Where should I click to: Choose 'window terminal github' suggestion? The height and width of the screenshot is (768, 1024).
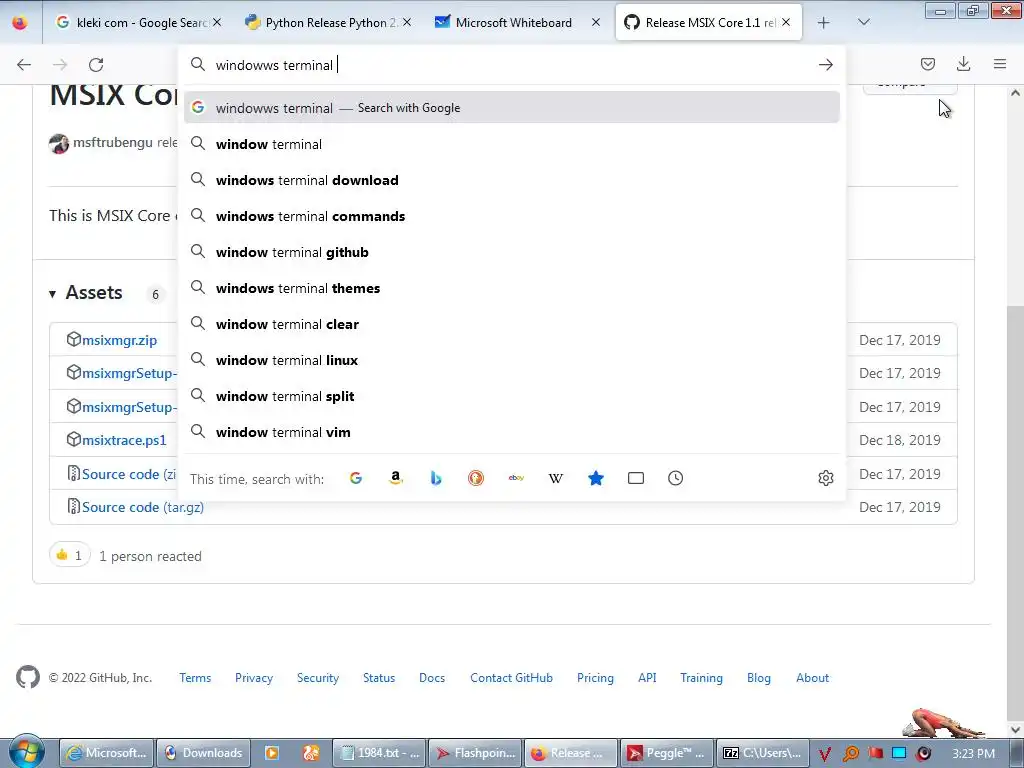click(x=511, y=252)
